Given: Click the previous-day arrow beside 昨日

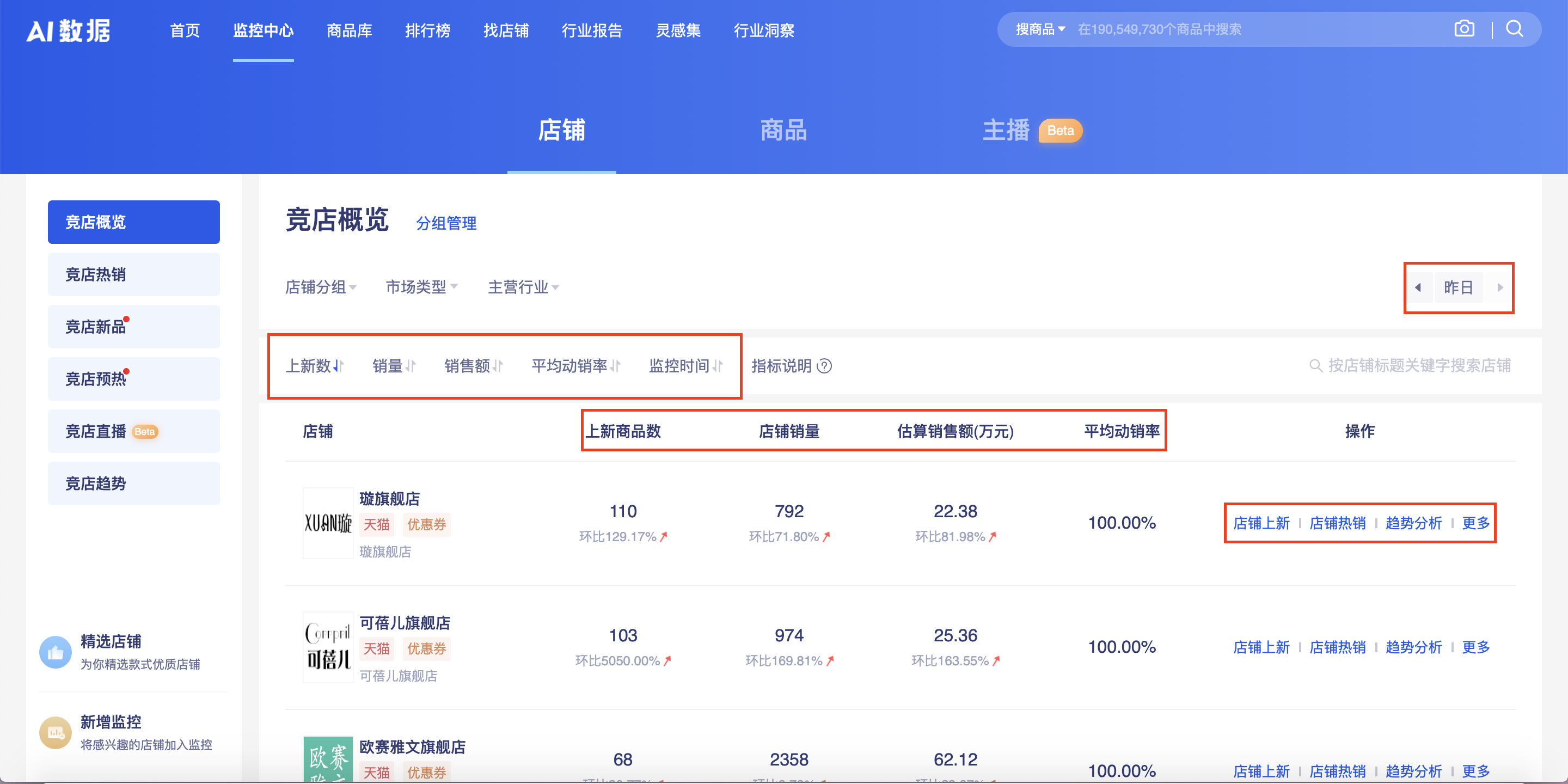Looking at the screenshot, I should tap(1419, 287).
